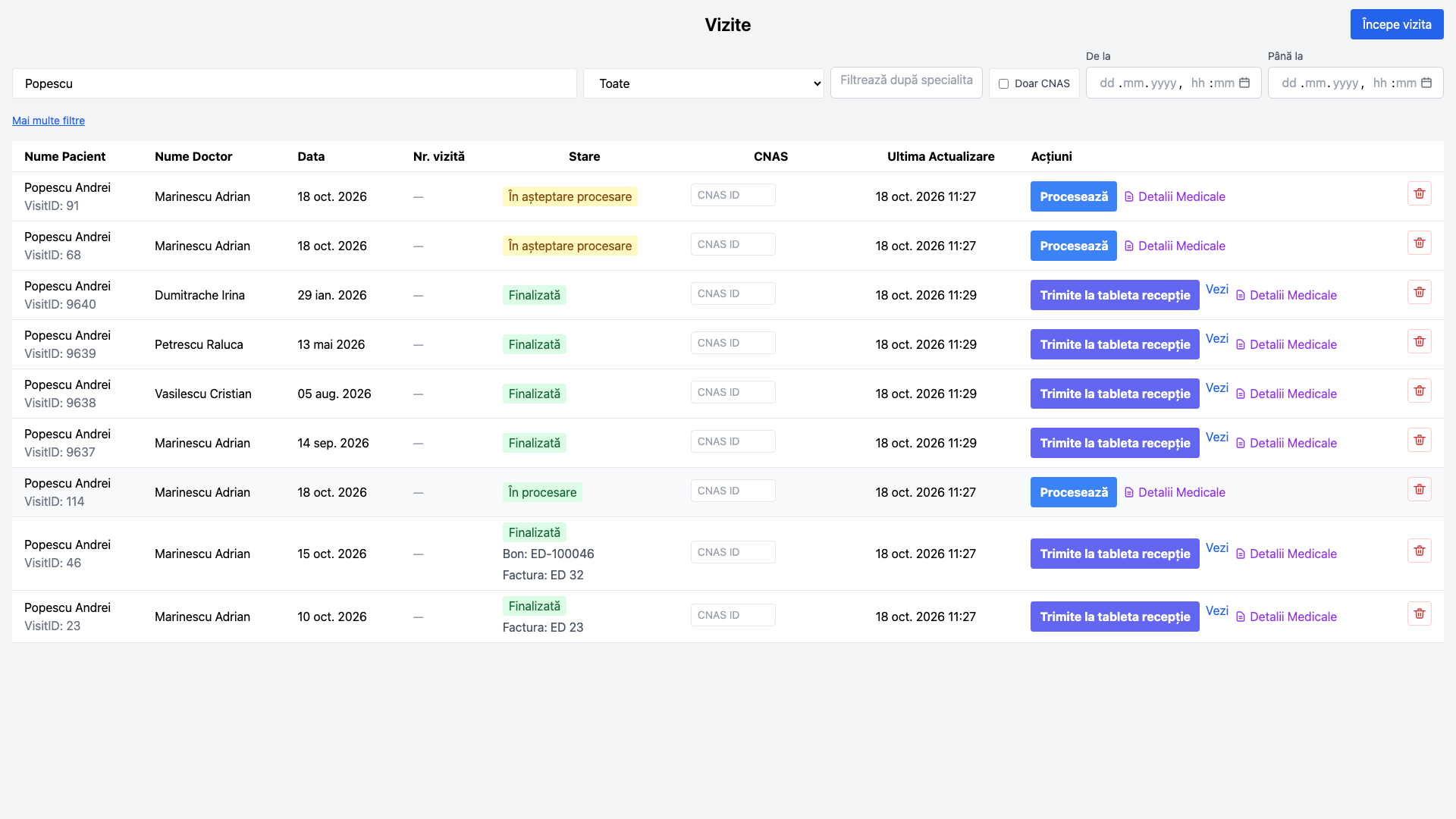Trimite la tableta recepție for VisitID 23
This screenshot has height=819, width=1456.
pos(1115,617)
